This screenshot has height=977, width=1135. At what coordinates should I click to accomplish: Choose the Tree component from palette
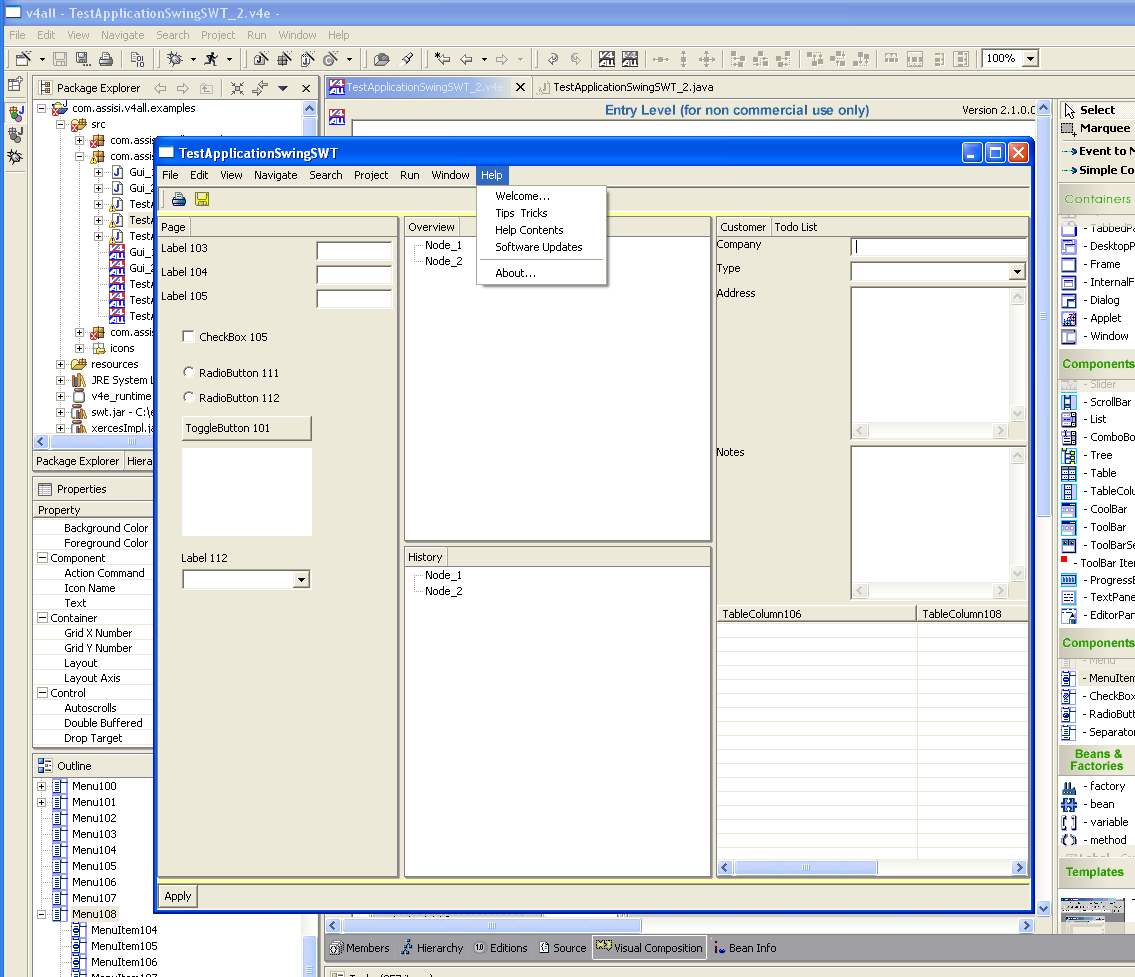click(1098, 455)
